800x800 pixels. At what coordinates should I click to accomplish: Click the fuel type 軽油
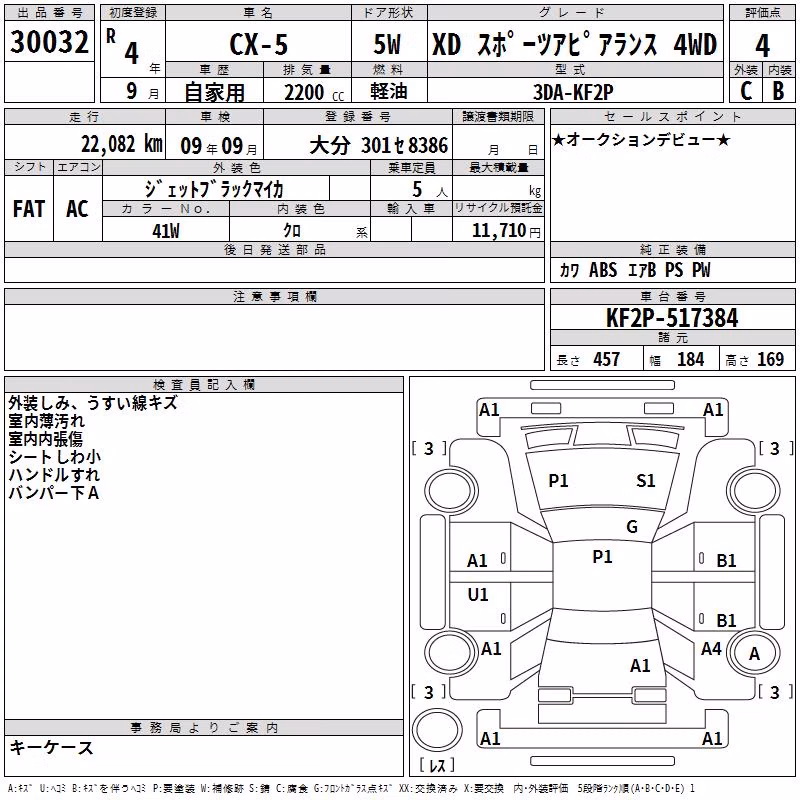(389, 91)
